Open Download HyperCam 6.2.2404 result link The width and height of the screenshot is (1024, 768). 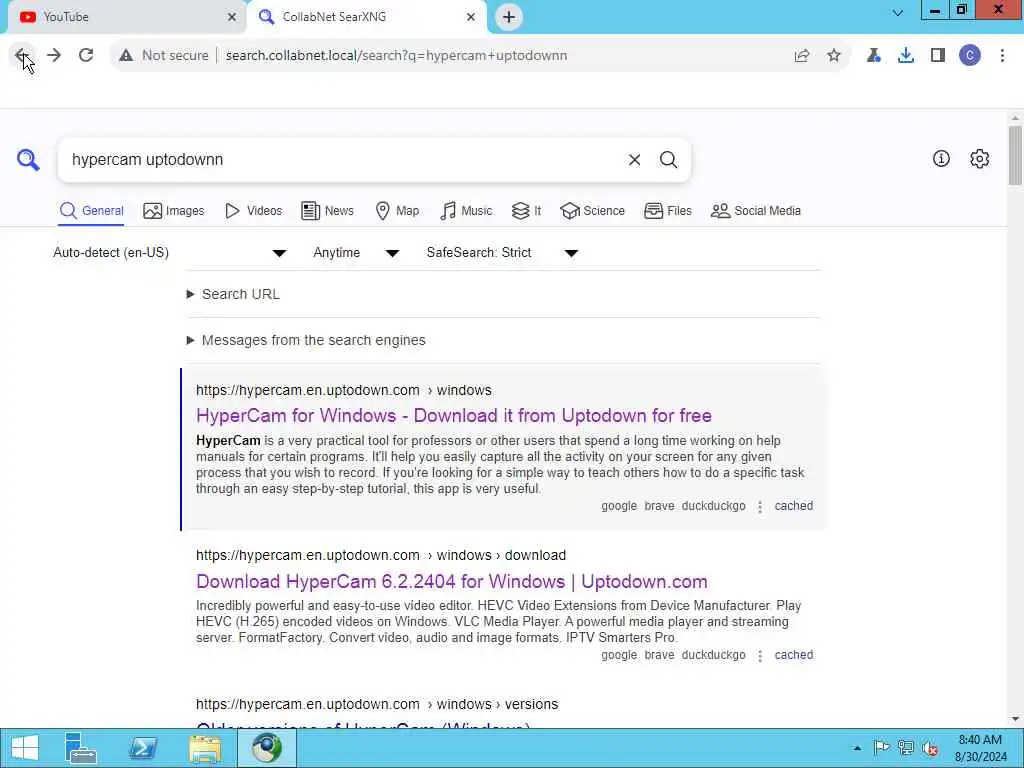pyautogui.click(x=452, y=582)
